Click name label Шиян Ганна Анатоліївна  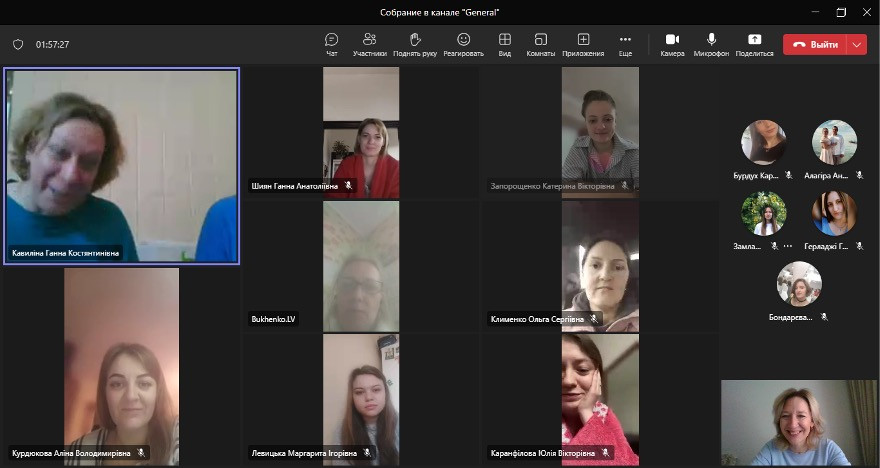coord(295,186)
